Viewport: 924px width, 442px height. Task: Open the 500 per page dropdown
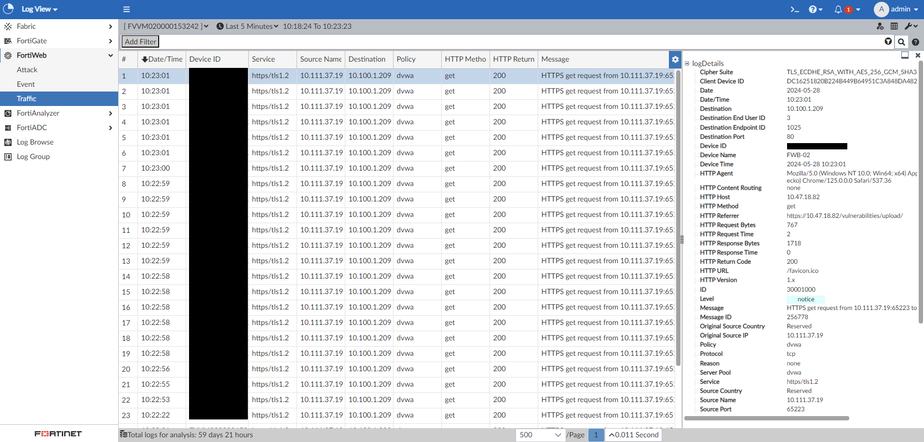click(540, 435)
